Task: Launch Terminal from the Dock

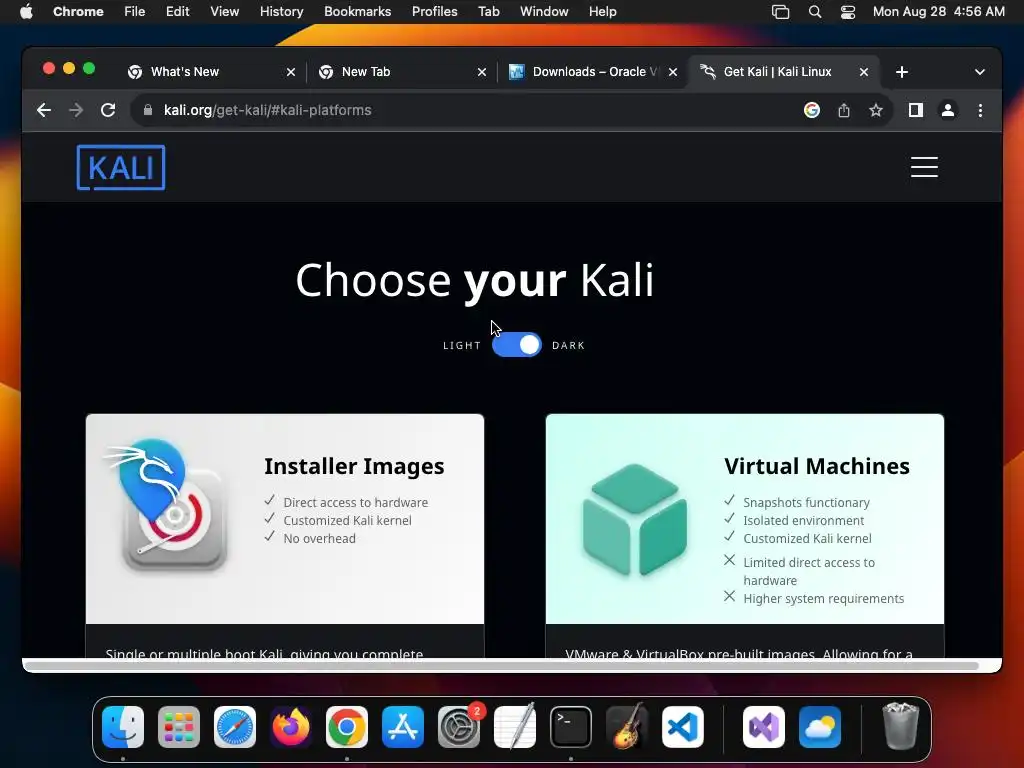Action: click(571, 727)
